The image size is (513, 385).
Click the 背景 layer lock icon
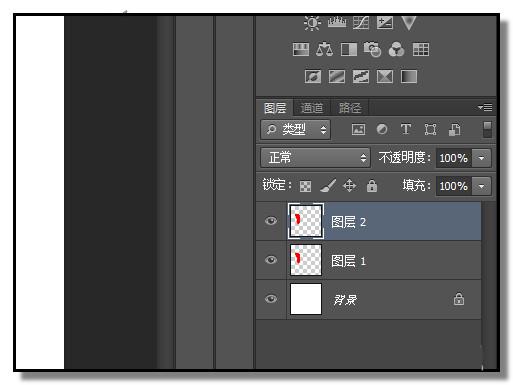(x=459, y=299)
